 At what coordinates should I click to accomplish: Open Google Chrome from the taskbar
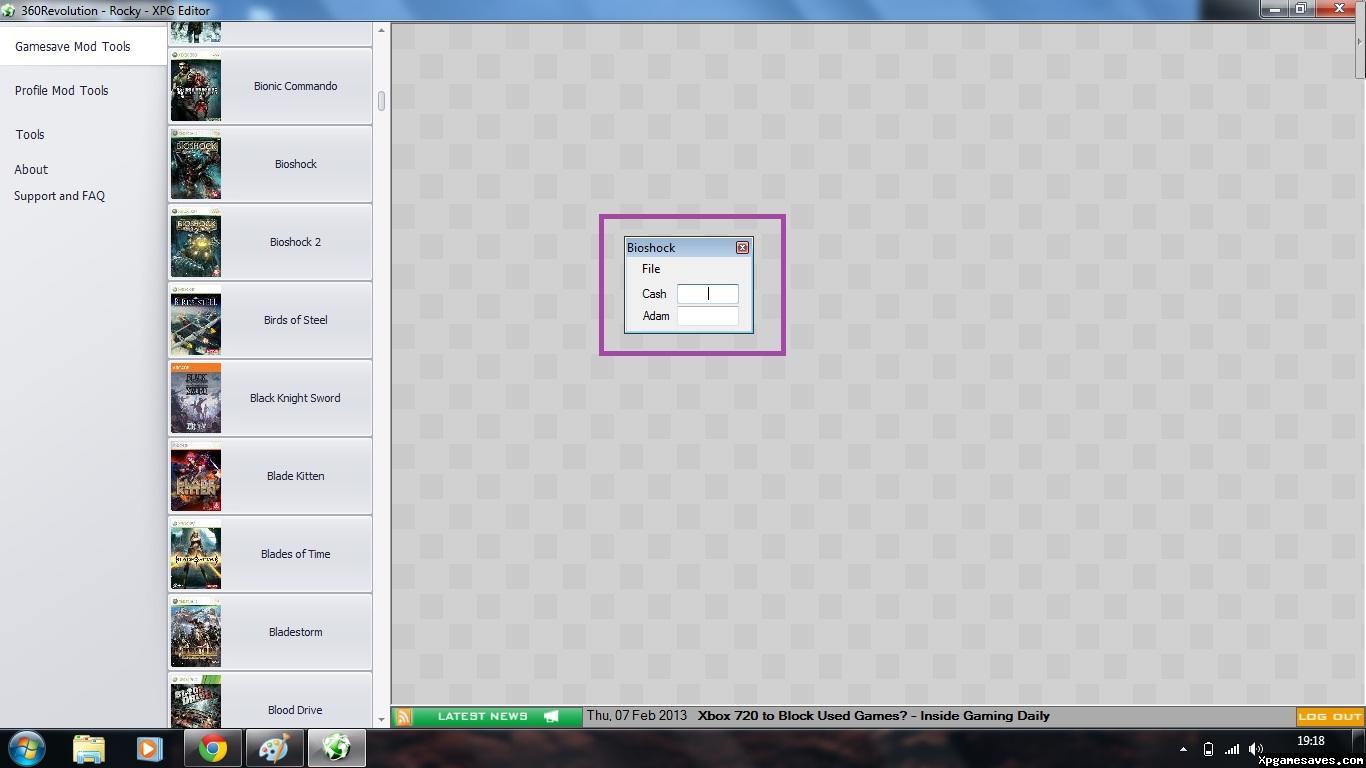point(212,748)
